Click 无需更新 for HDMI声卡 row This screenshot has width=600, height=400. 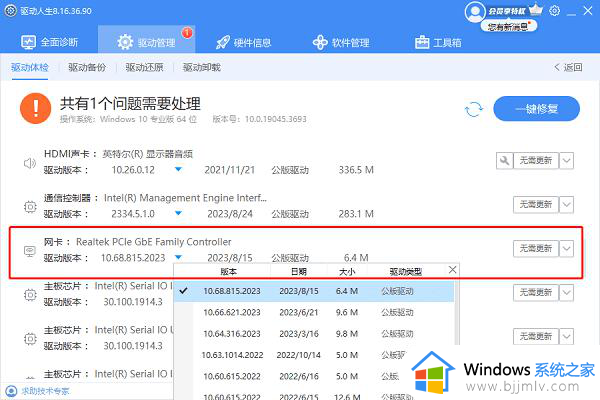(x=536, y=160)
